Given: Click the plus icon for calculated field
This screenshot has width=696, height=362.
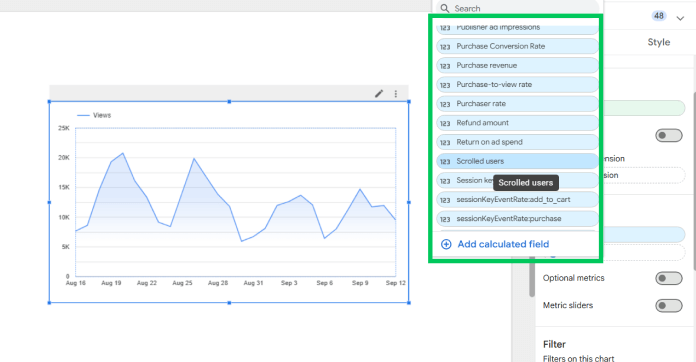Looking at the screenshot, I should click(446, 244).
